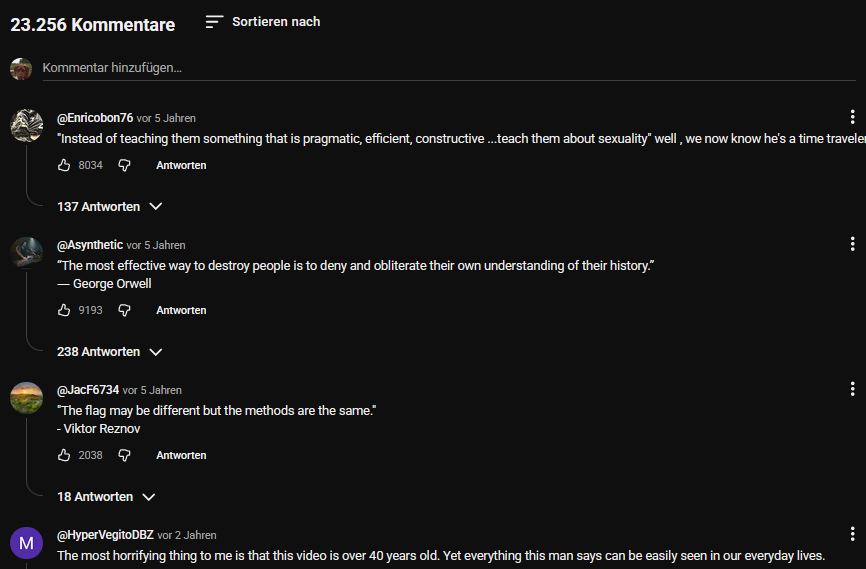Open @Asynthetic channel link
866x569 pixels.
coord(90,245)
